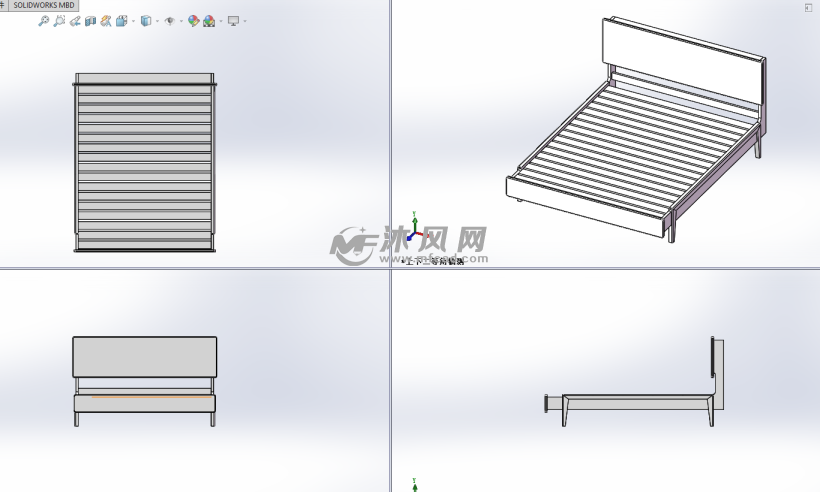Click the View Orientation cube icon
Image resolution: width=820 pixels, height=492 pixels.
(121, 20)
